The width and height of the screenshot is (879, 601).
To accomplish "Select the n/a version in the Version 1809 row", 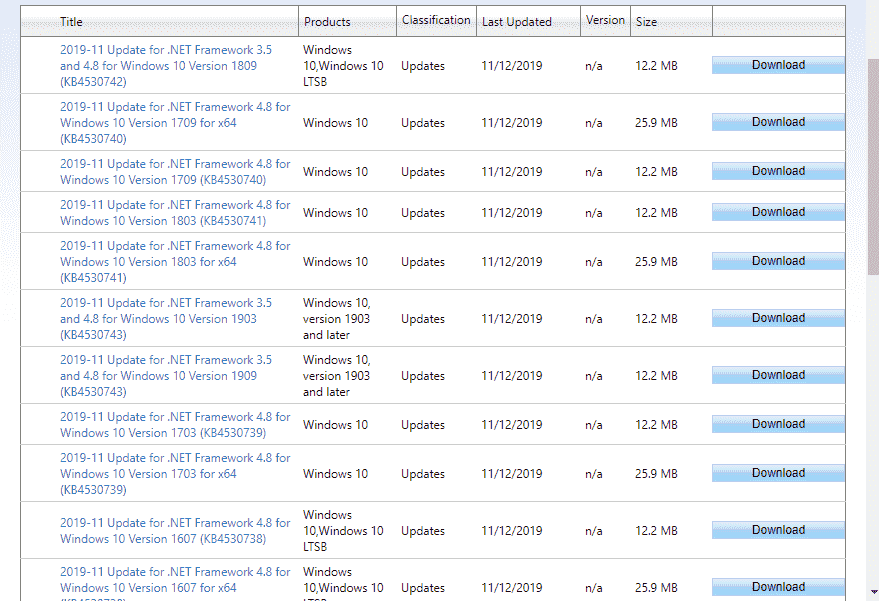I will point(594,66).
